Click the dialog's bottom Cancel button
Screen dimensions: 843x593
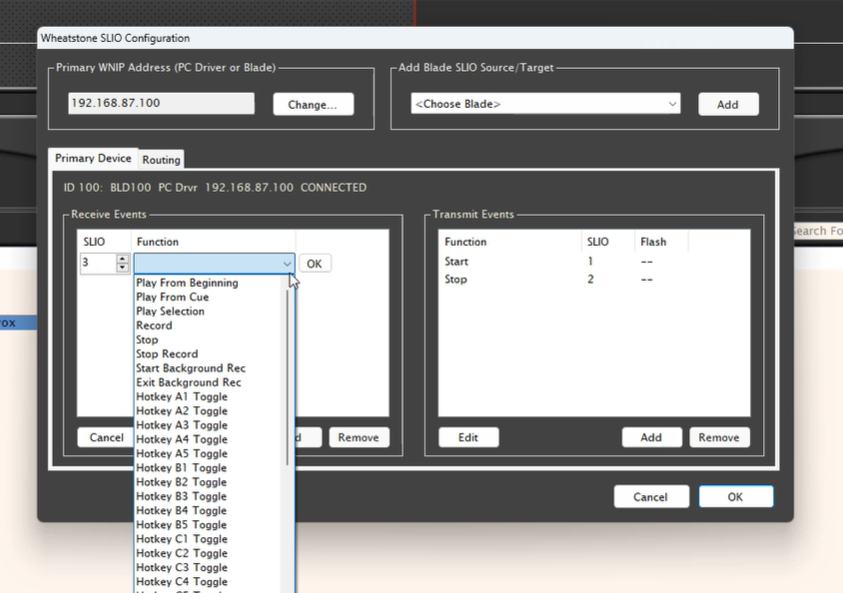(651, 497)
